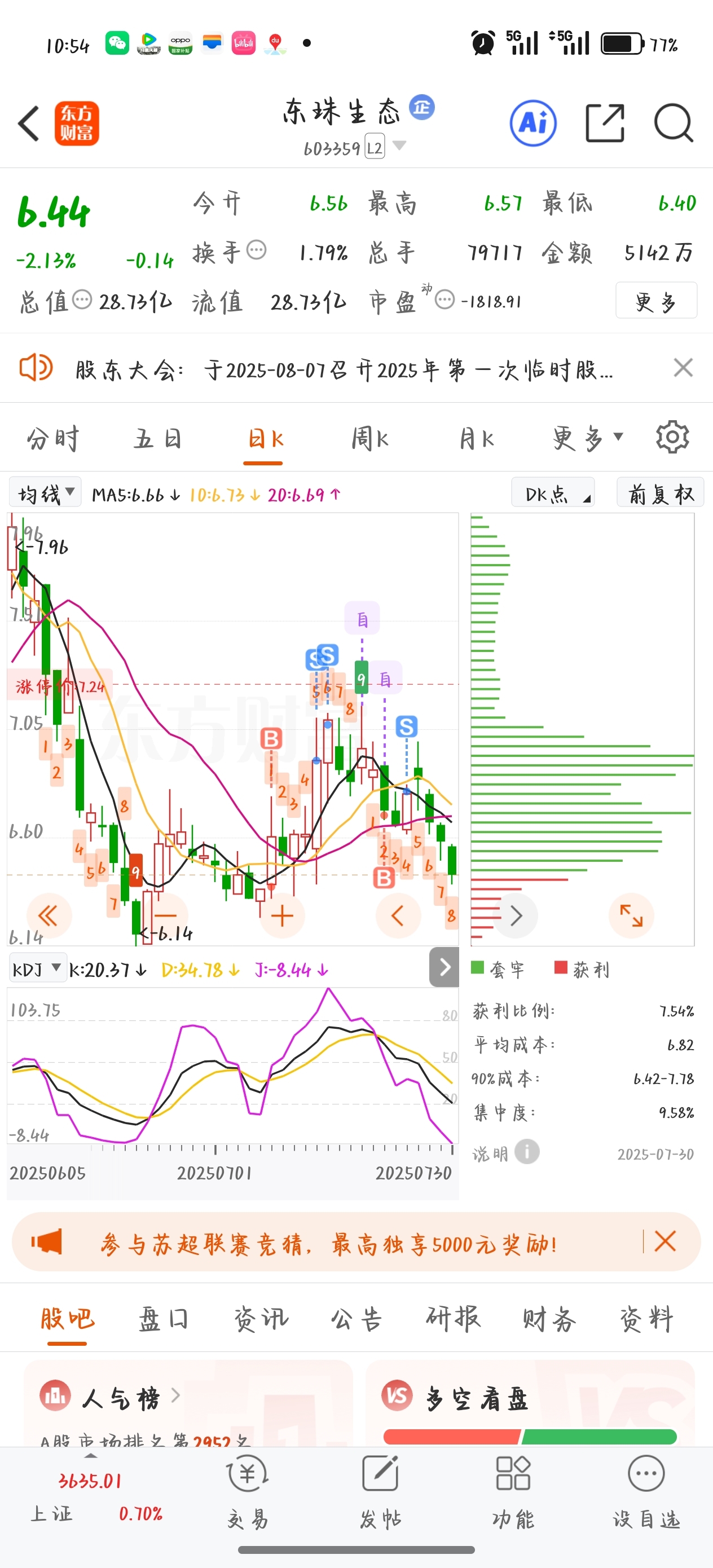The image size is (713, 1568).
Task: Tap the info bubble beside 市盈
Action: coord(444,299)
